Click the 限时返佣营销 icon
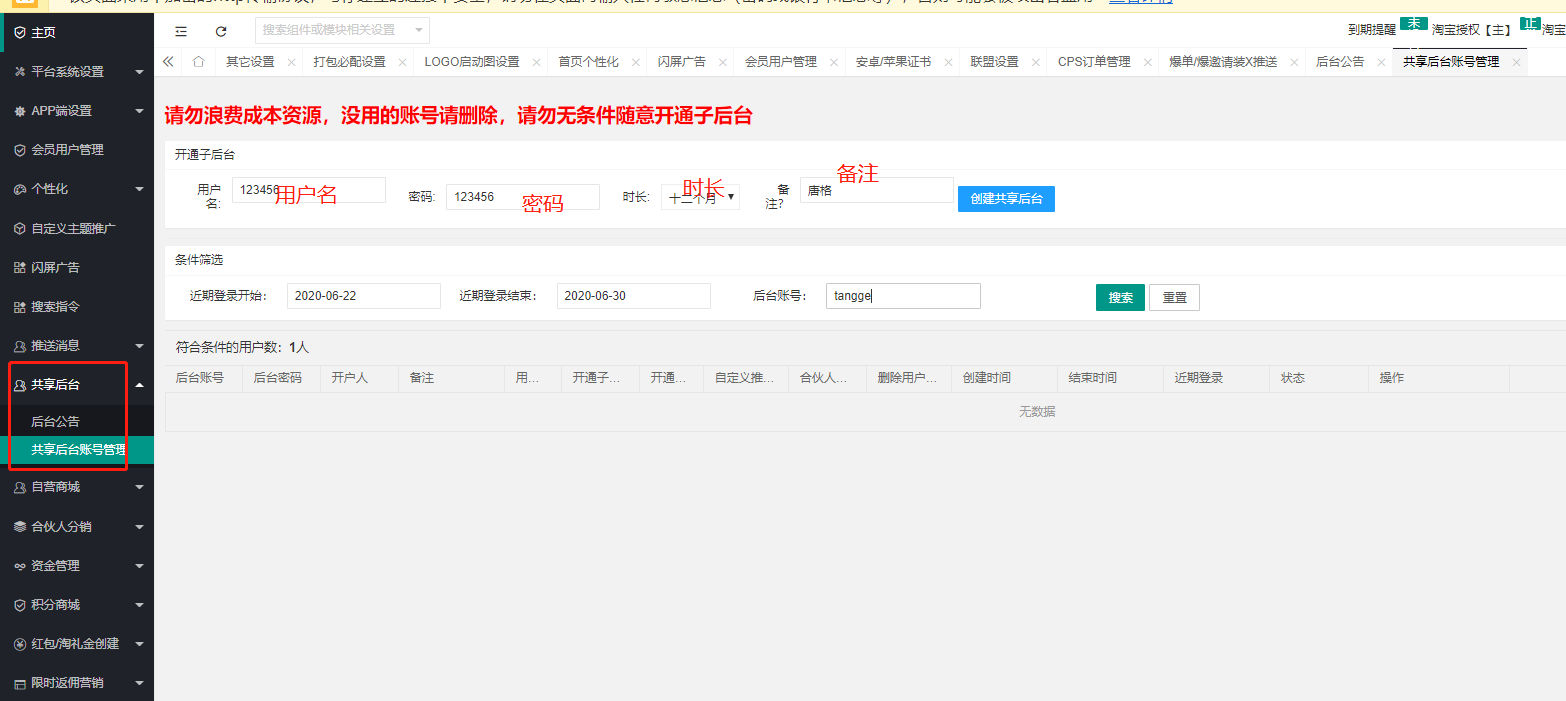1566x701 pixels. 20,684
